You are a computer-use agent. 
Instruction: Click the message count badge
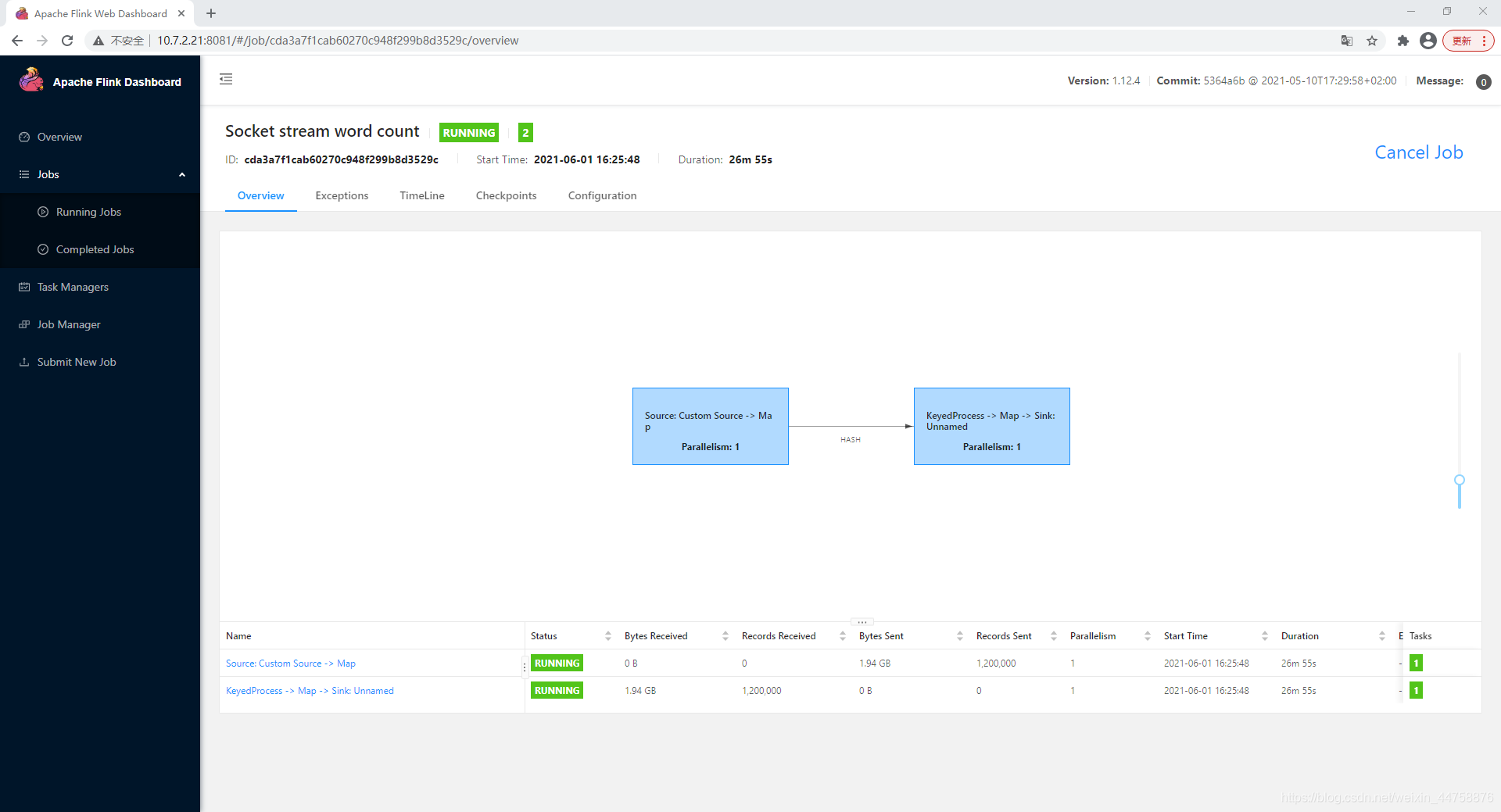pyautogui.click(x=1483, y=82)
